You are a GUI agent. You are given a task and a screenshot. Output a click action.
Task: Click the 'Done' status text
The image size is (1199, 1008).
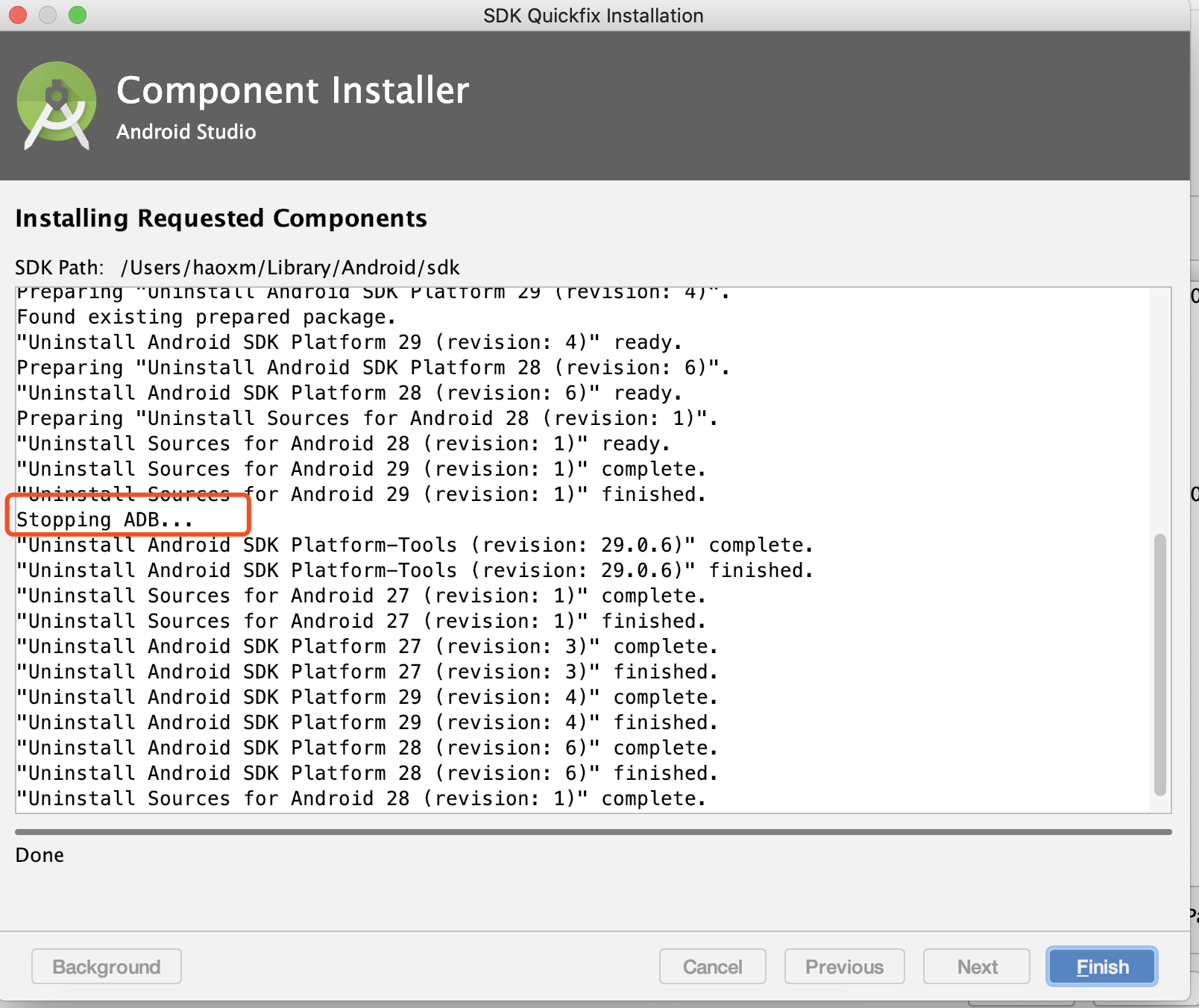(x=40, y=855)
